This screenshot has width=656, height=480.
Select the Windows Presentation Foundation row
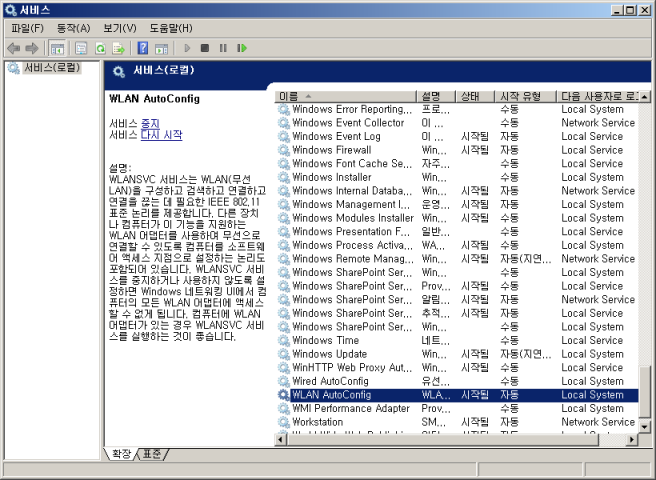(x=457, y=232)
